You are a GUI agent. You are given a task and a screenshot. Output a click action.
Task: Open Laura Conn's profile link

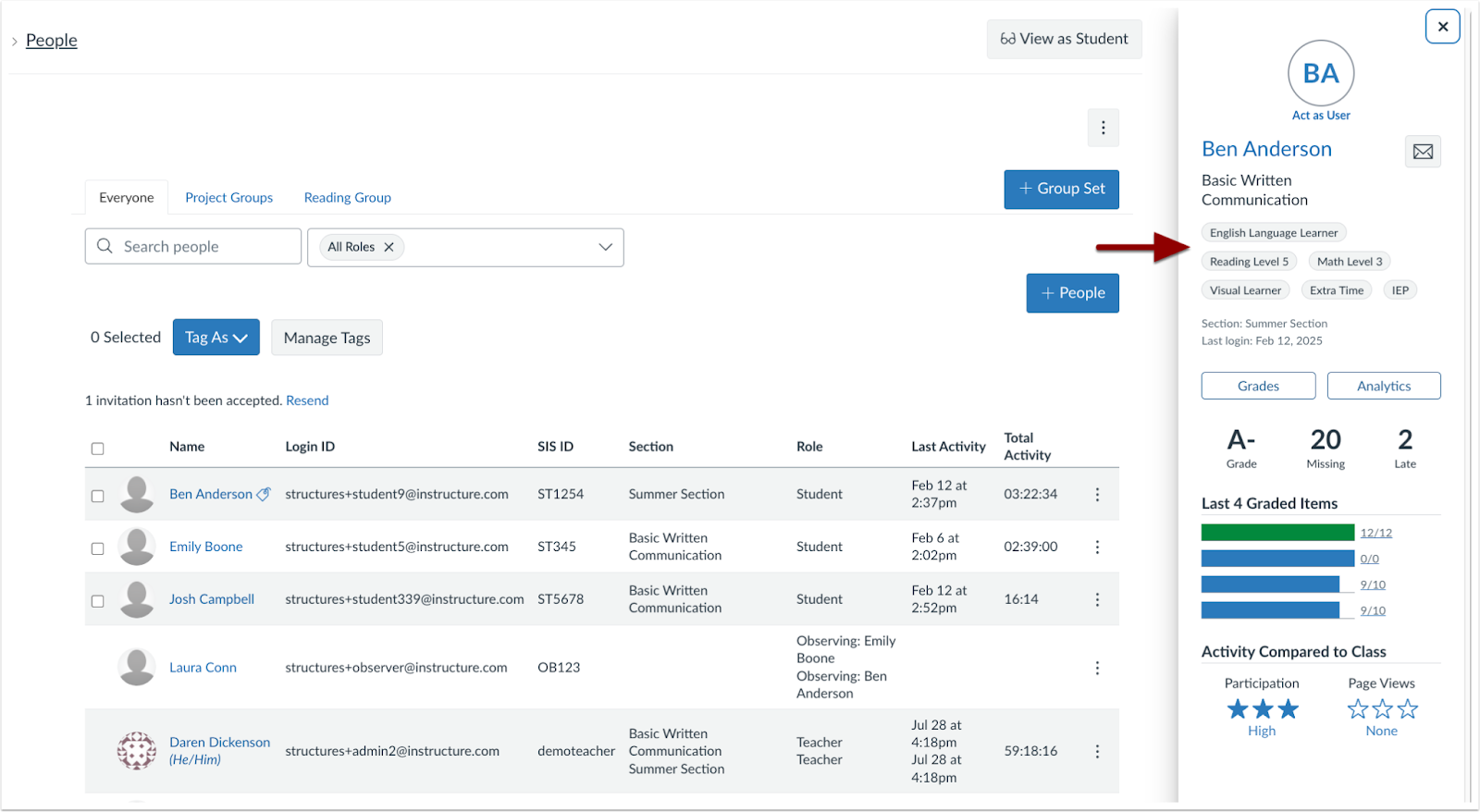click(203, 667)
